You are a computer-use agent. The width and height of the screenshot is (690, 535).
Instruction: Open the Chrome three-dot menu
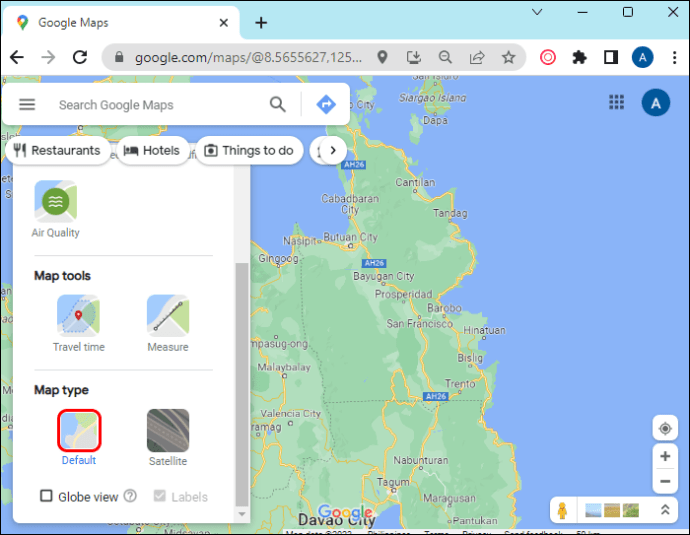click(x=674, y=57)
